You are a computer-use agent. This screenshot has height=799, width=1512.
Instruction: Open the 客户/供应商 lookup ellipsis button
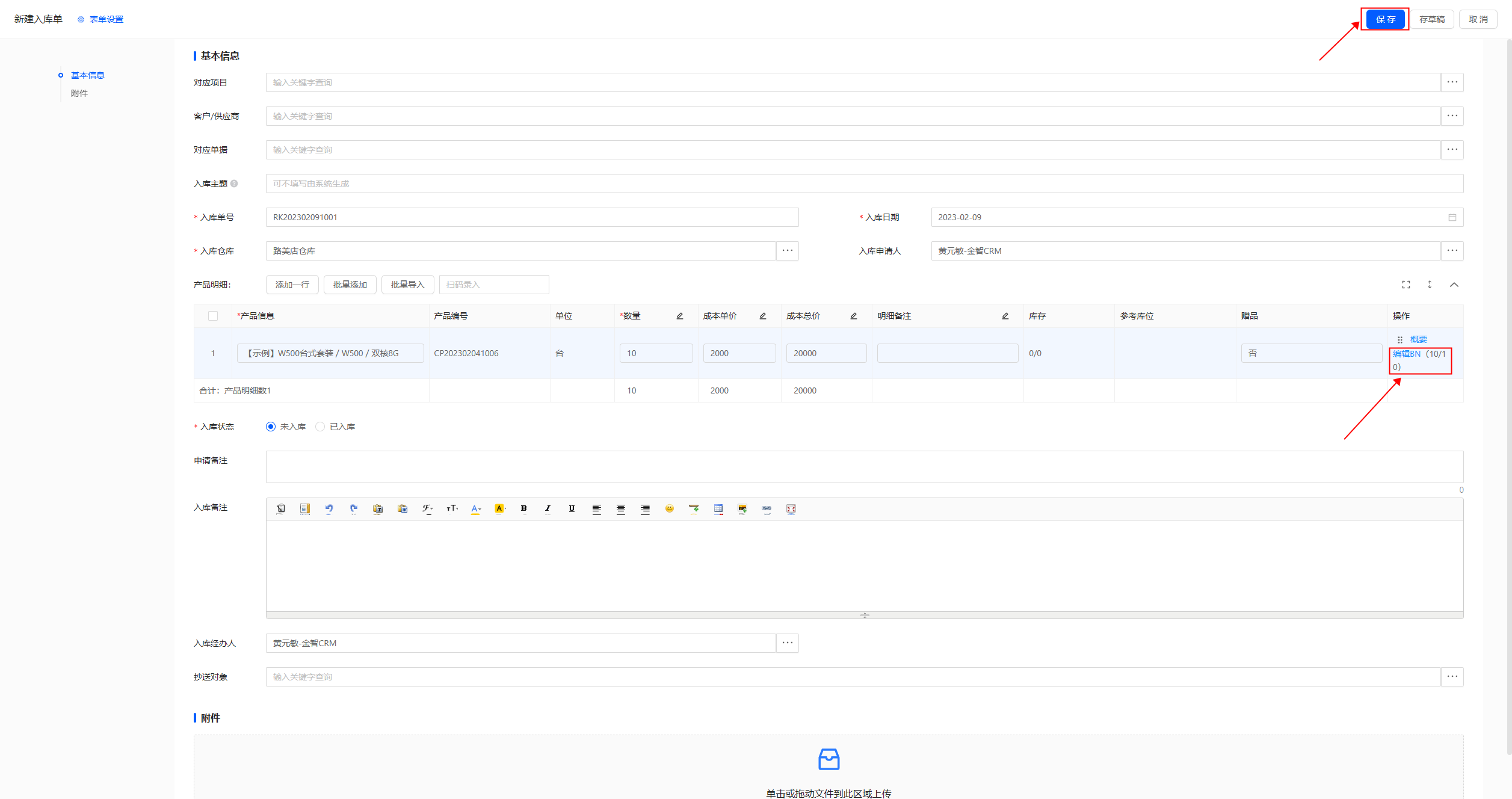[1452, 116]
